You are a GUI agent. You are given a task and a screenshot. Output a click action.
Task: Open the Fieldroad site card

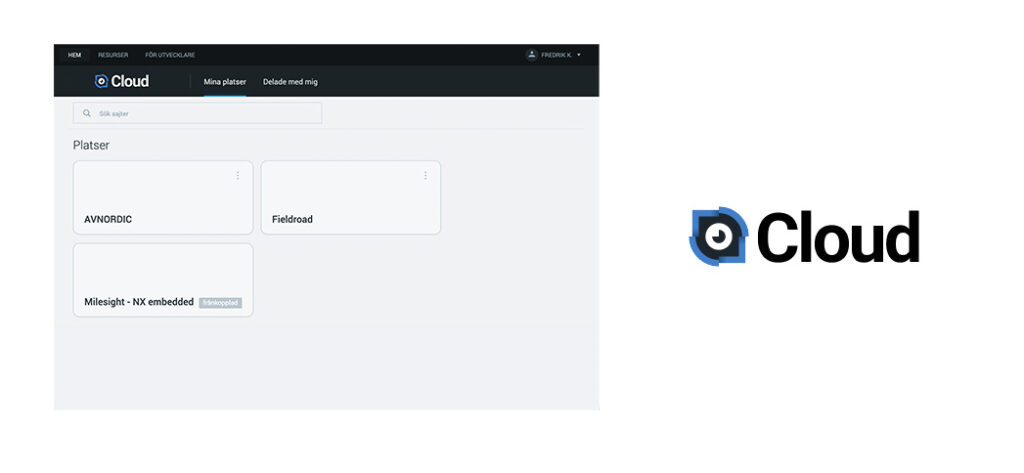tap(350, 198)
